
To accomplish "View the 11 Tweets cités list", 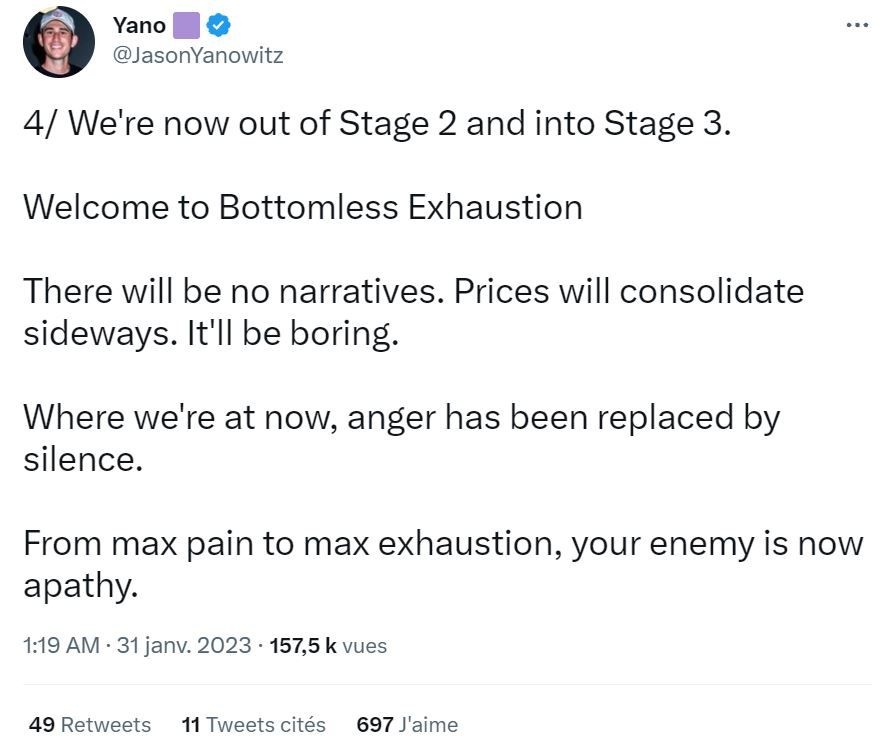I will [253, 725].
